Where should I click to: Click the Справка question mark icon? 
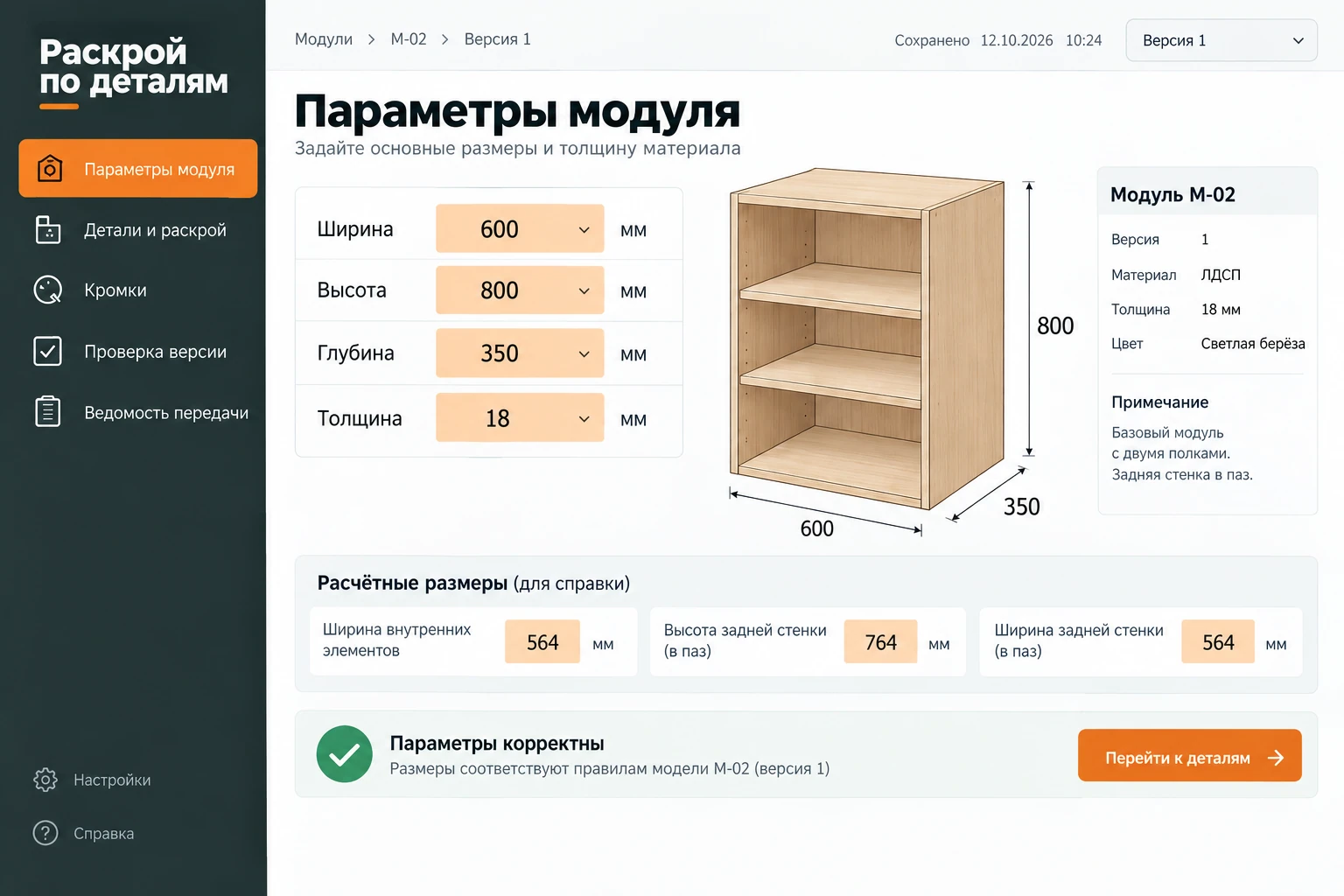click(45, 833)
